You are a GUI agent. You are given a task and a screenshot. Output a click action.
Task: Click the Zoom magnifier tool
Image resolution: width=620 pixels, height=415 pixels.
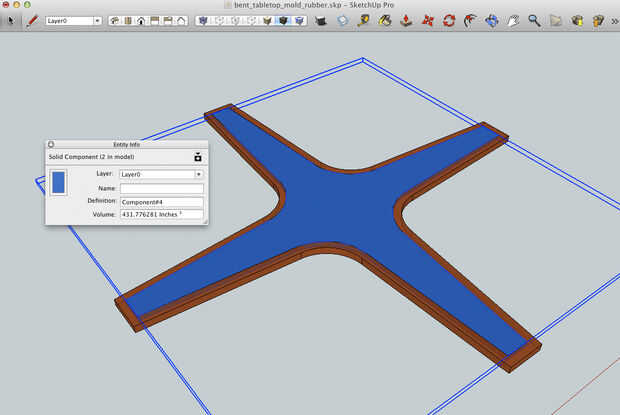point(535,20)
